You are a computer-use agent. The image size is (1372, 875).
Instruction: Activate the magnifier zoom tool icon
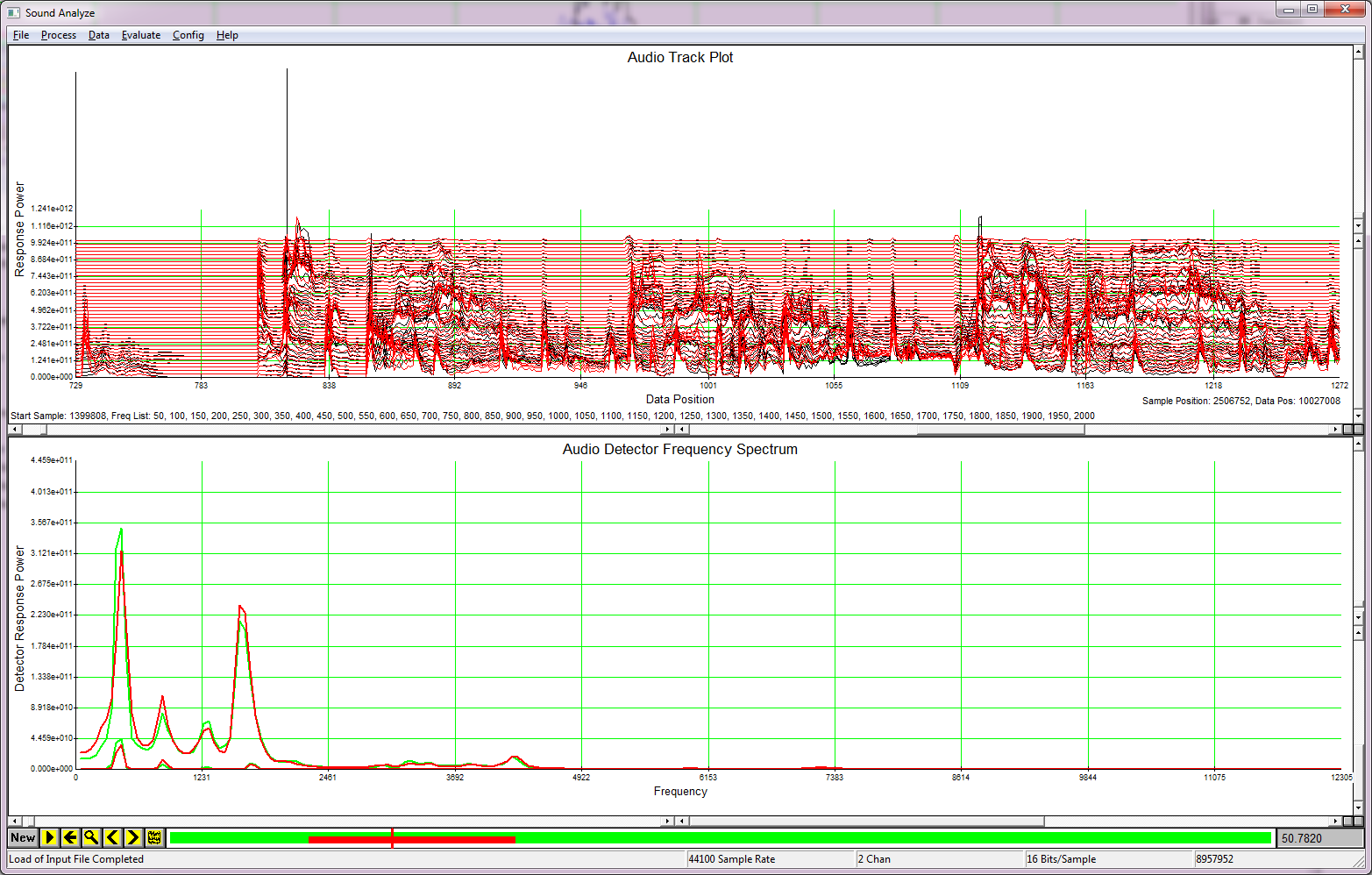(91, 837)
